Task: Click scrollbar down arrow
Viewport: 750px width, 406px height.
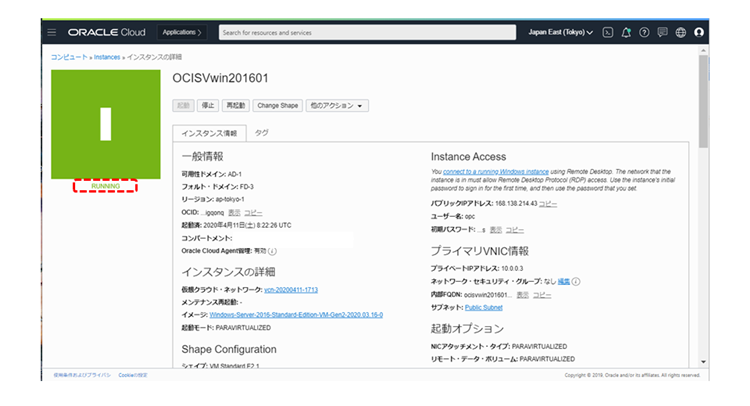Action: pos(703,362)
